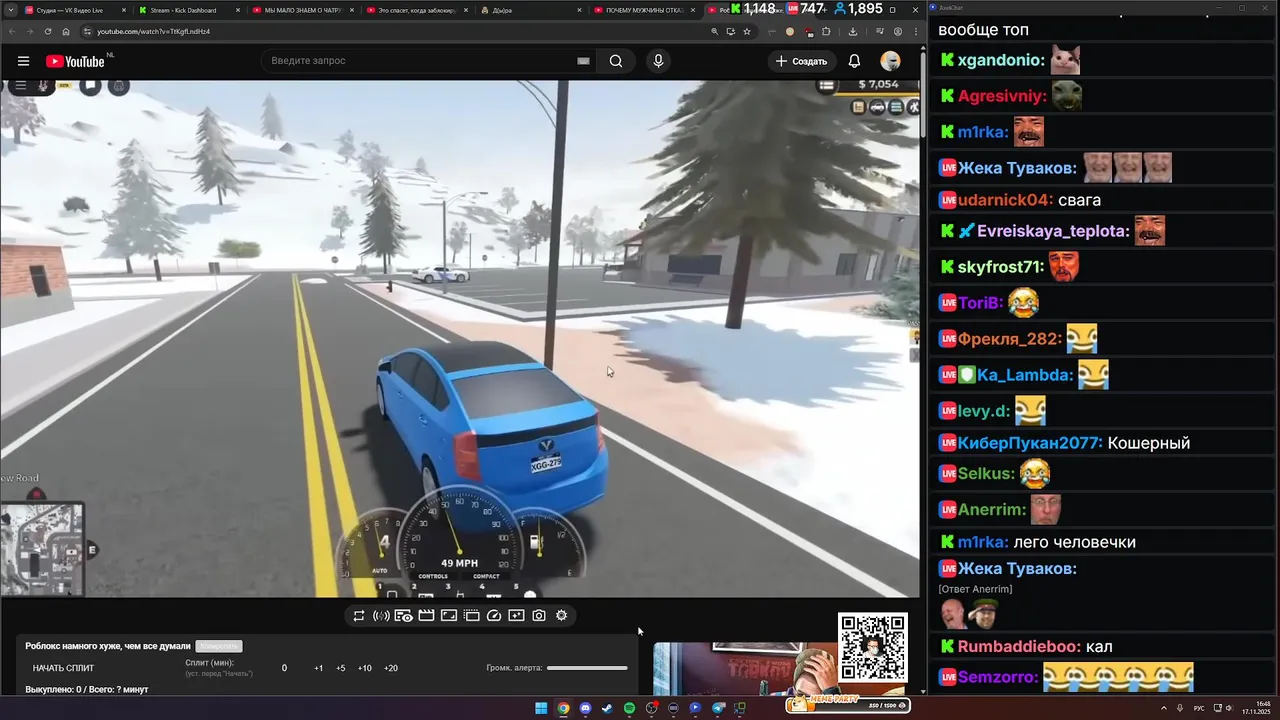Go back with browser back arrow
This screenshot has width=1280, height=720.
click(x=12, y=31)
